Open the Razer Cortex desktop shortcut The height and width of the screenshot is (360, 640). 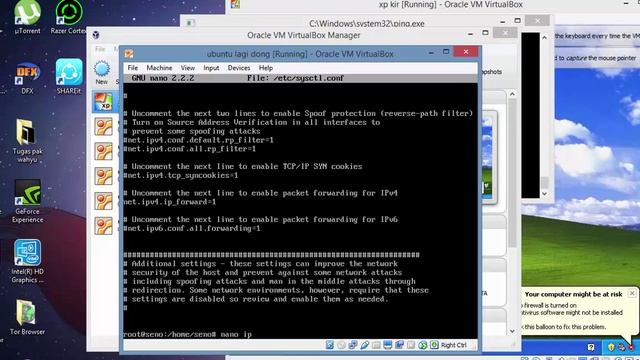click(x=69, y=17)
